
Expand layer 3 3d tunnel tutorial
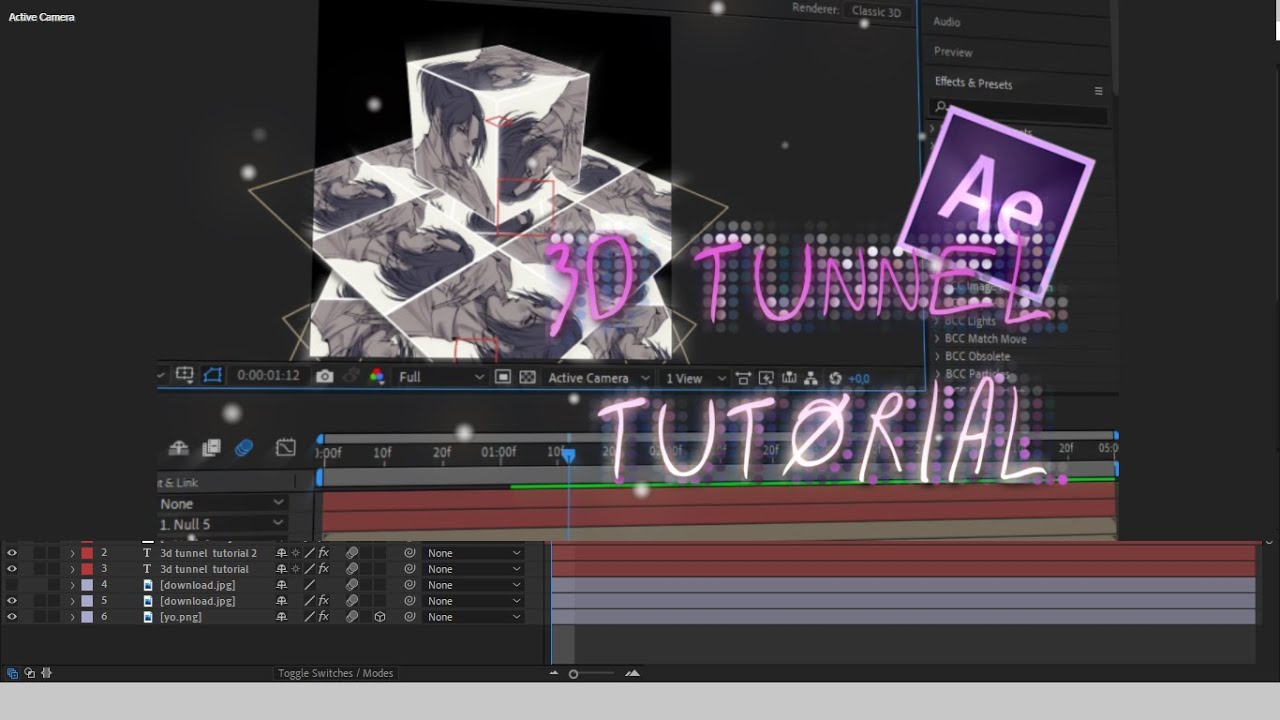pyautogui.click(x=72, y=569)
